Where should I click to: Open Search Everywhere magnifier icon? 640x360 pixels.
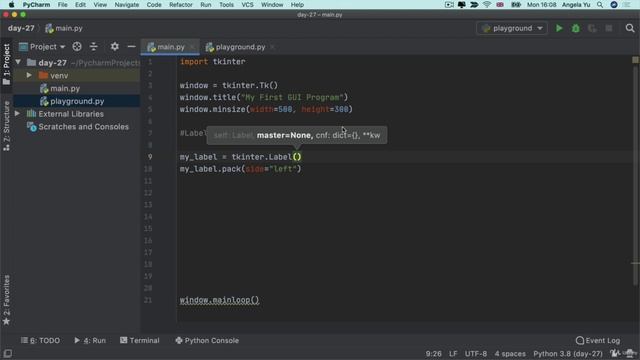[x=630, y=28]
